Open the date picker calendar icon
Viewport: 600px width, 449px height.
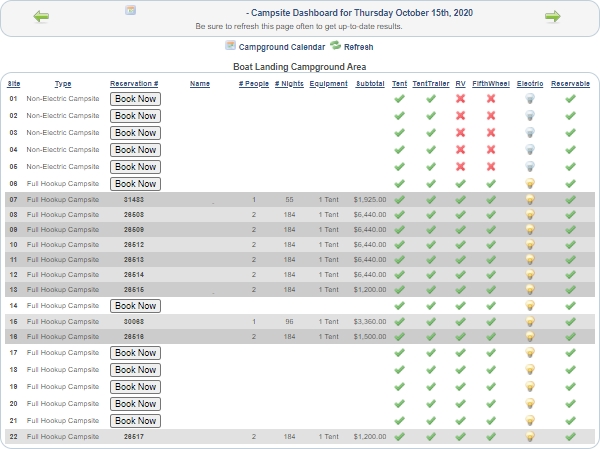point(130,10)
